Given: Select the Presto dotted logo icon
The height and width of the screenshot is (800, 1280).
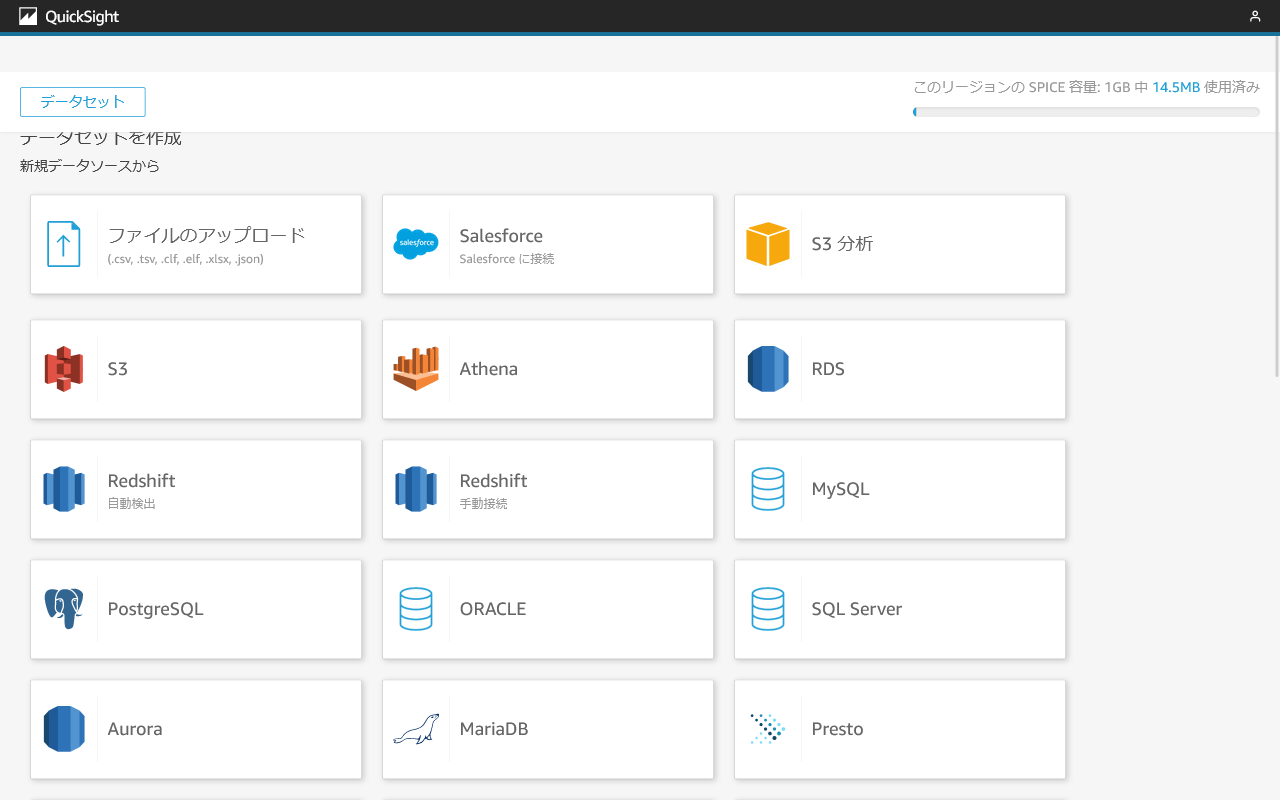Looking at the screenshot, I should click(768, 729).
